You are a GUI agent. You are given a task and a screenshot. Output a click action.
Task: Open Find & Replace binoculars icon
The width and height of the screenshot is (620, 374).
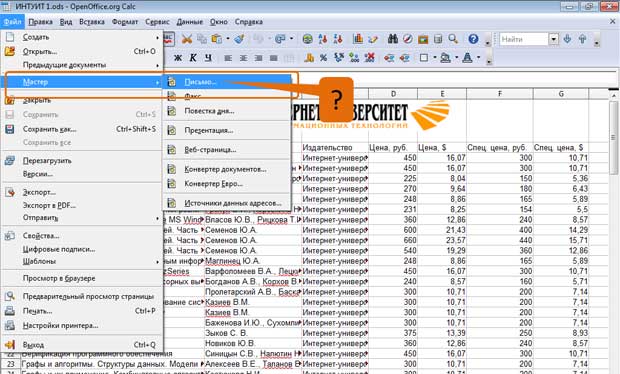pos(393,39)
